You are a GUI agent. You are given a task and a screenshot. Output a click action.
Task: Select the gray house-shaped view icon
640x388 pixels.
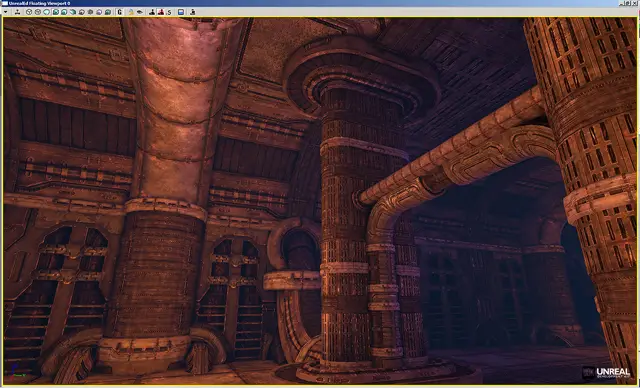82,12
